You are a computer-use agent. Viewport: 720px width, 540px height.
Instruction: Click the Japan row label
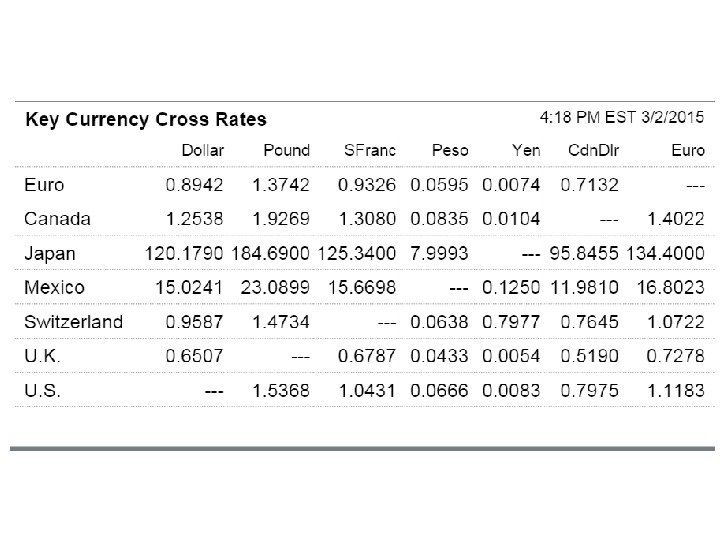tap(49, 253)
